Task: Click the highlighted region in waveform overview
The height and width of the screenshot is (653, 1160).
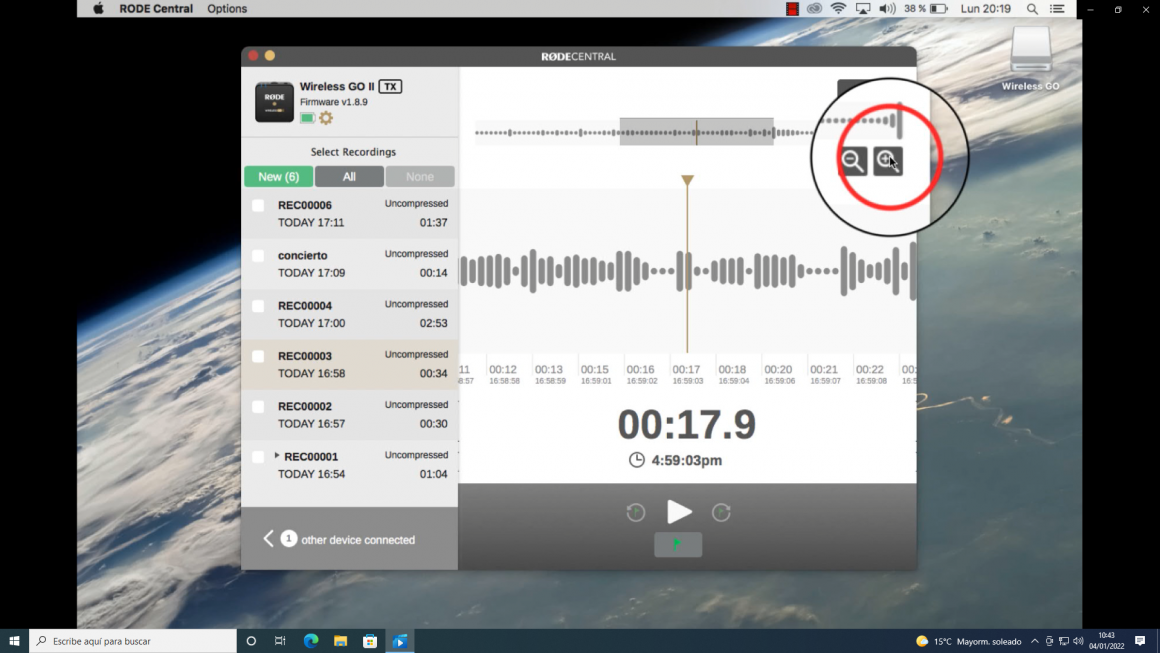Action: click(x=696, y=132)
